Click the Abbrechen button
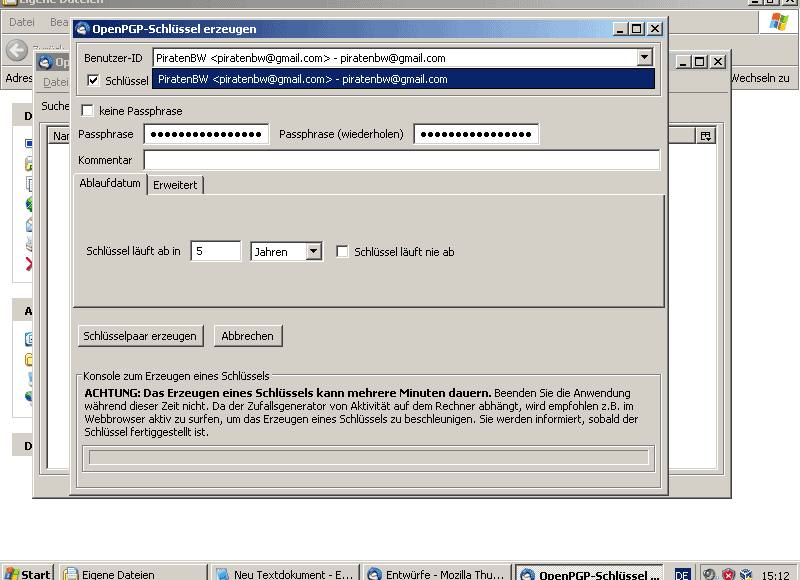This screenshot has height=580, width=800. point(247,336)
